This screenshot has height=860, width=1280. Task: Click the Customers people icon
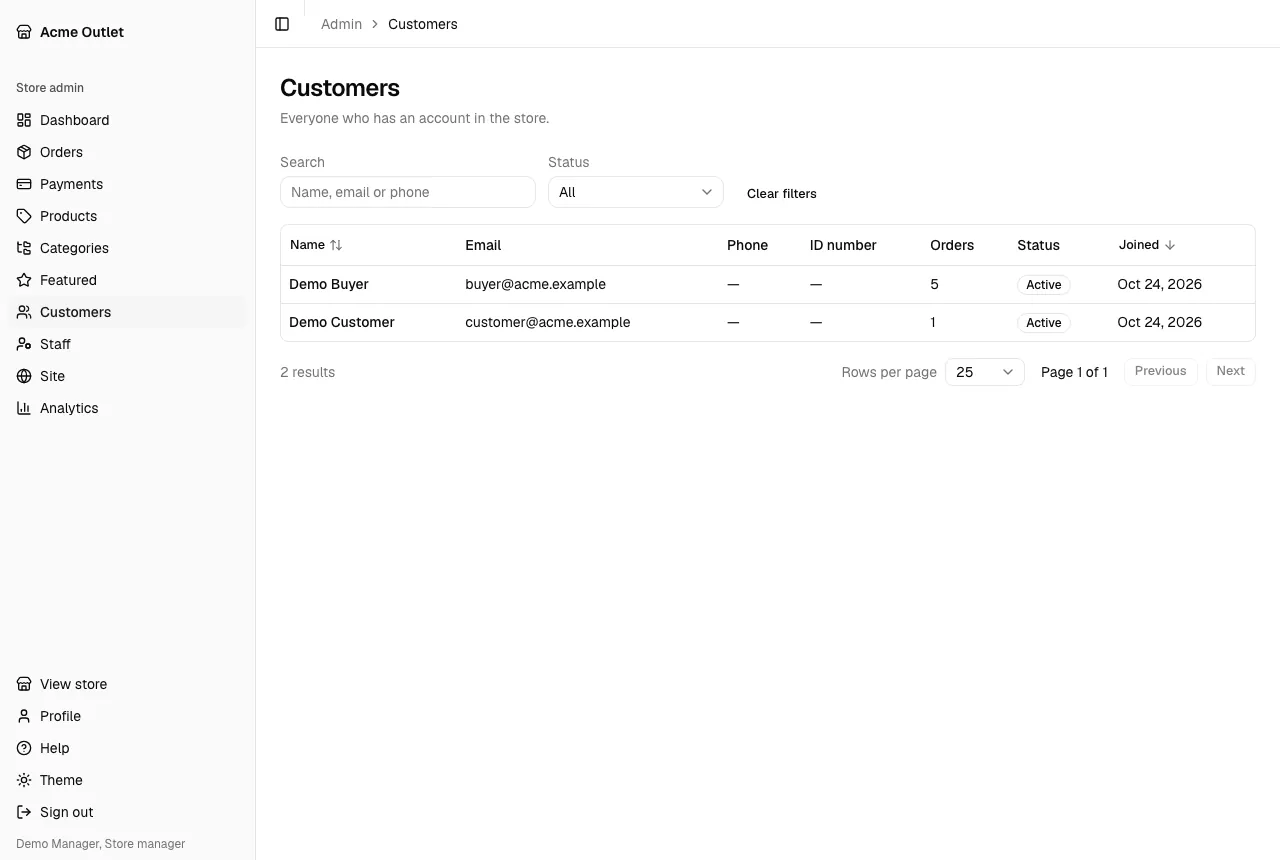(24, 312)
